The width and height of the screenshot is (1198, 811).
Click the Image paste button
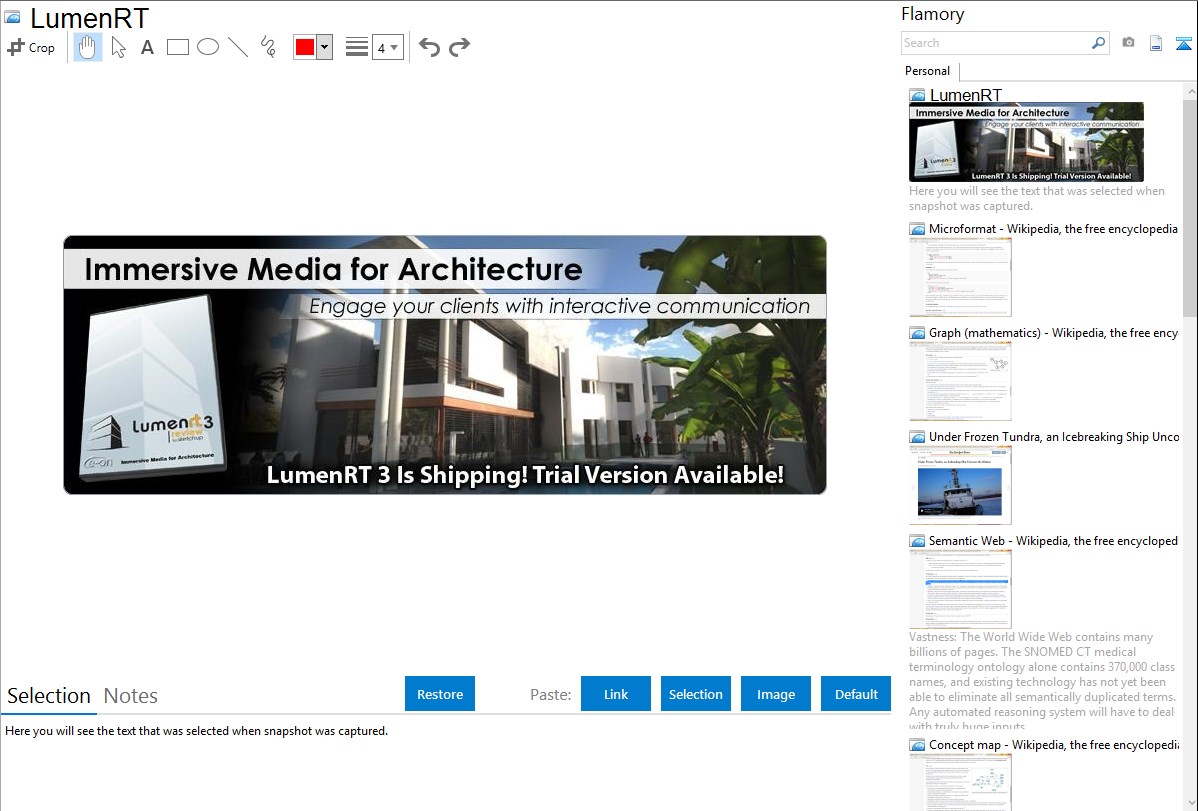pyautogui.click(x=776, y=694)
